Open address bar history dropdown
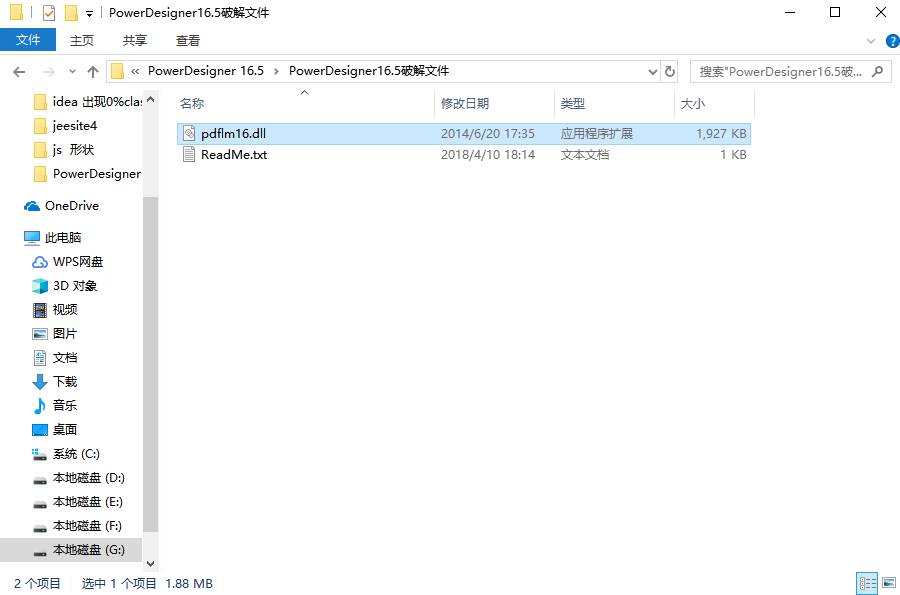Viewport: 900px width, 595px height. [x=653, y=72]
